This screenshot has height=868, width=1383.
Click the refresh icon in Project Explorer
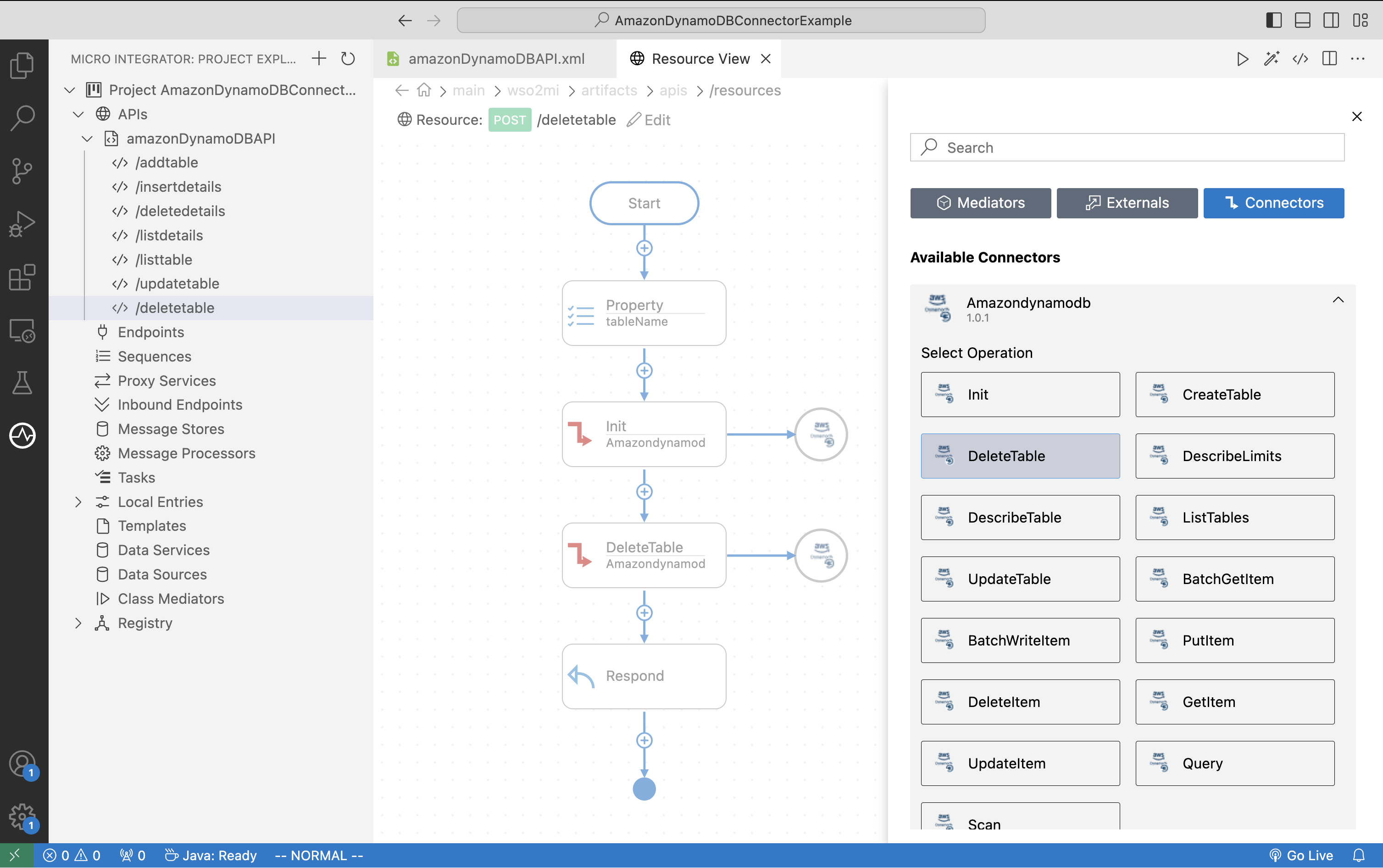click(348, 59)
